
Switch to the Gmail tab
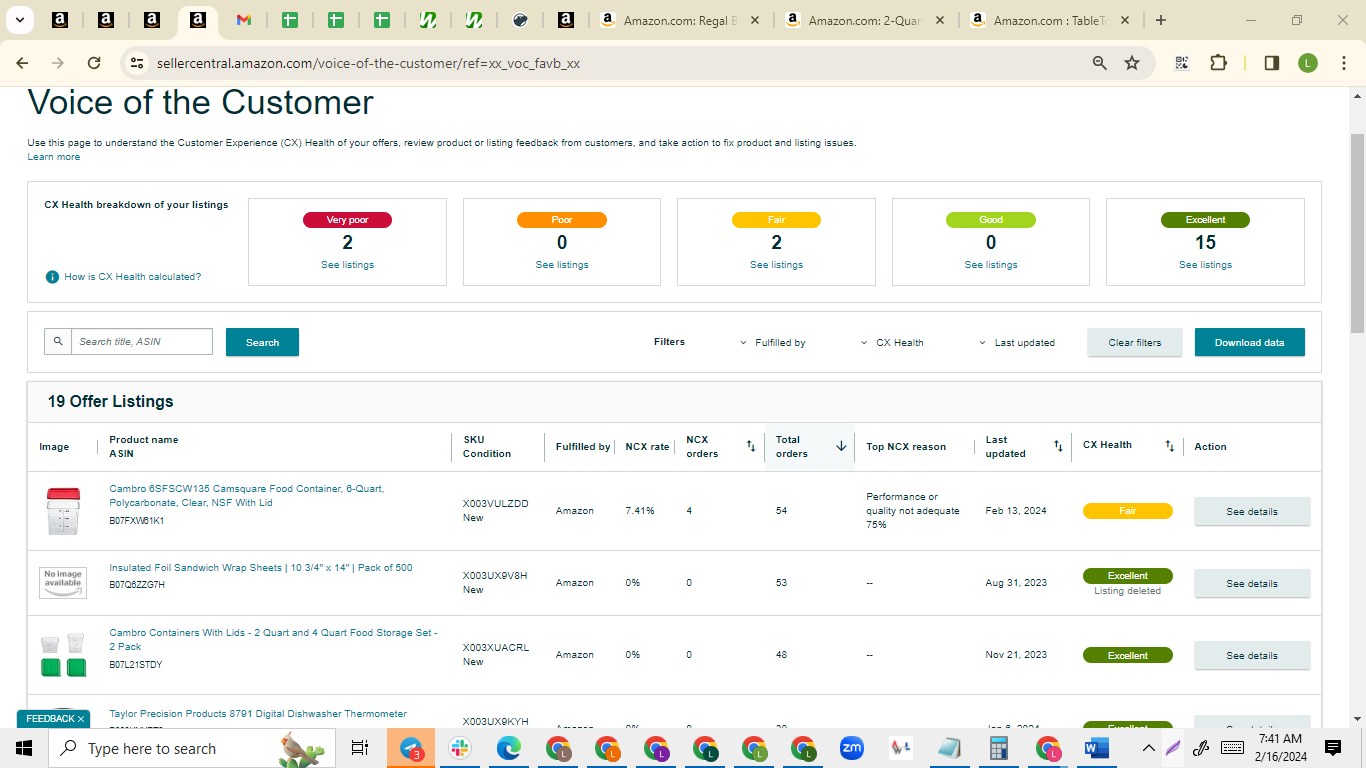[244, 20]
